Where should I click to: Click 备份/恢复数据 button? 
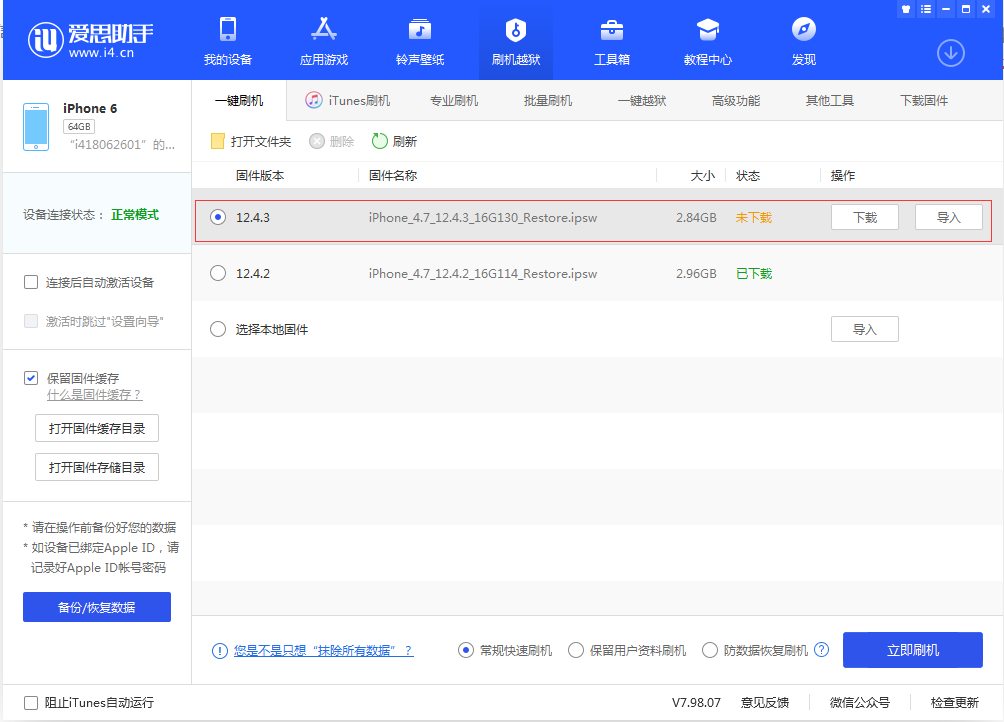point(97,607)
